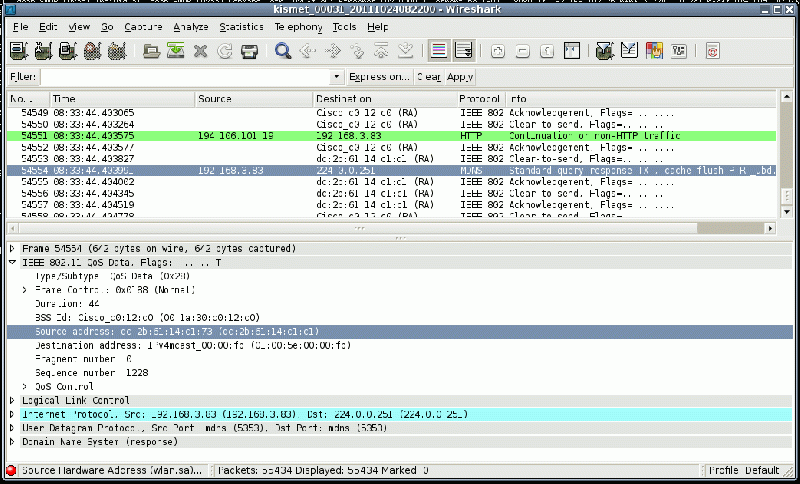The height and width of the screenshot is (484, 800).
Task: Expand the QoS Control subtree
Action: click(24, 387)
